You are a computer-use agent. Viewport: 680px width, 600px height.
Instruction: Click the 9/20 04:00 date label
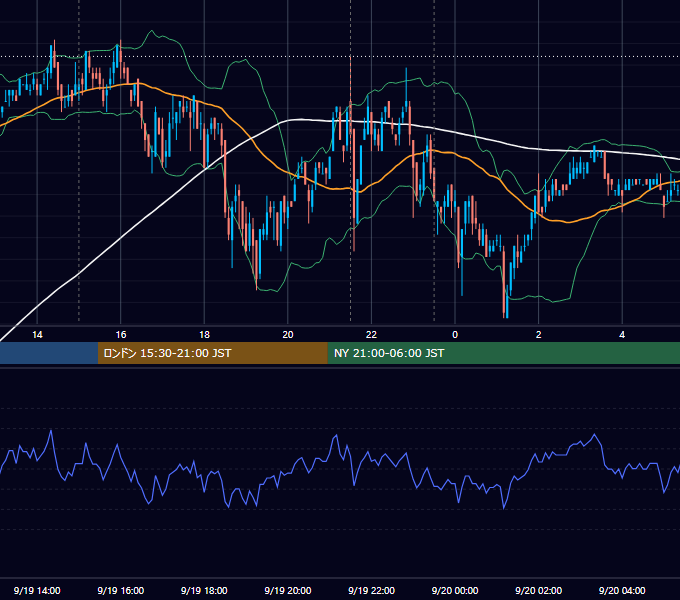(622, 590)
